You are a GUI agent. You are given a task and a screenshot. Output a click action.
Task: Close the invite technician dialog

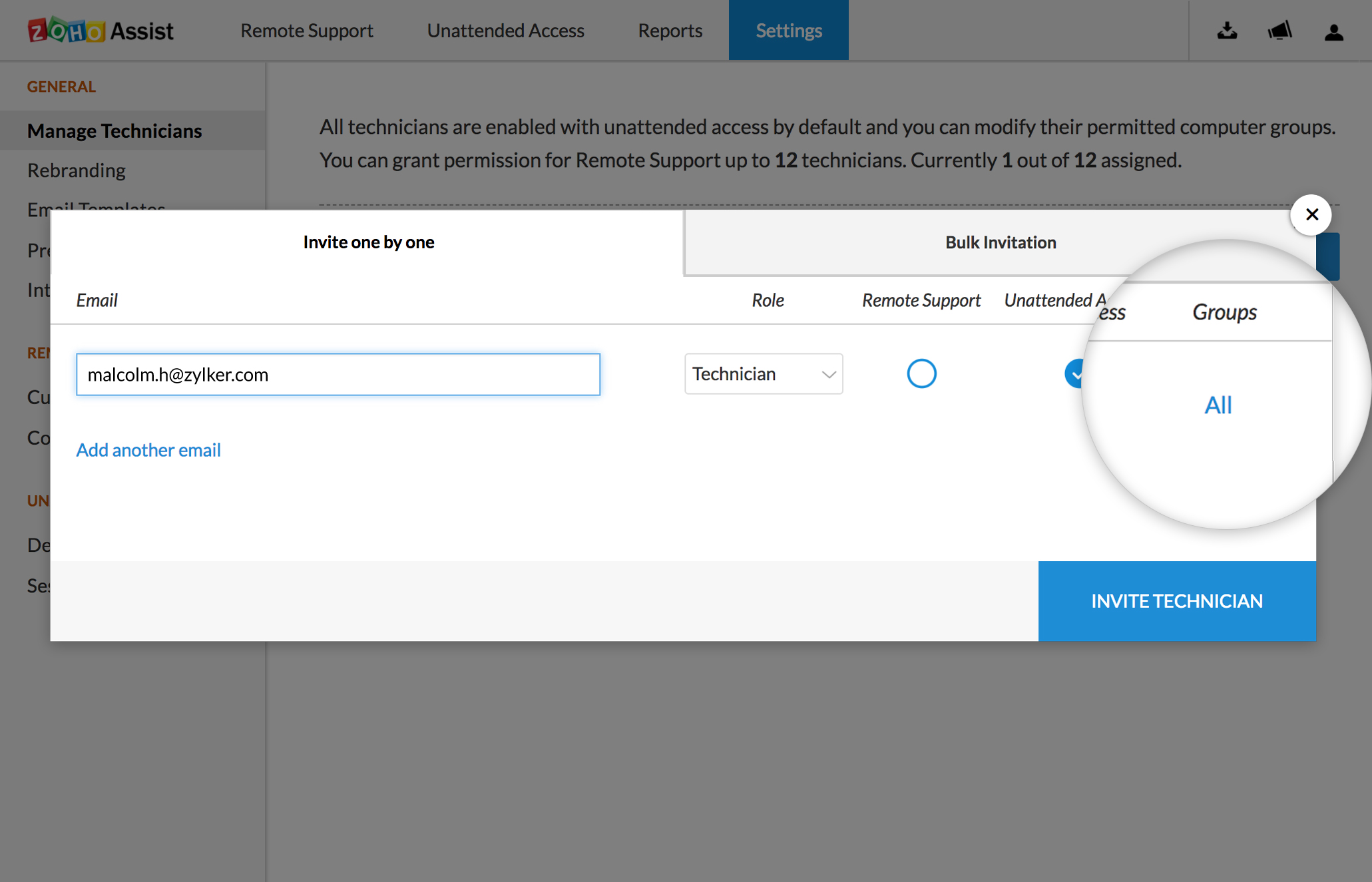[1311, 214]
